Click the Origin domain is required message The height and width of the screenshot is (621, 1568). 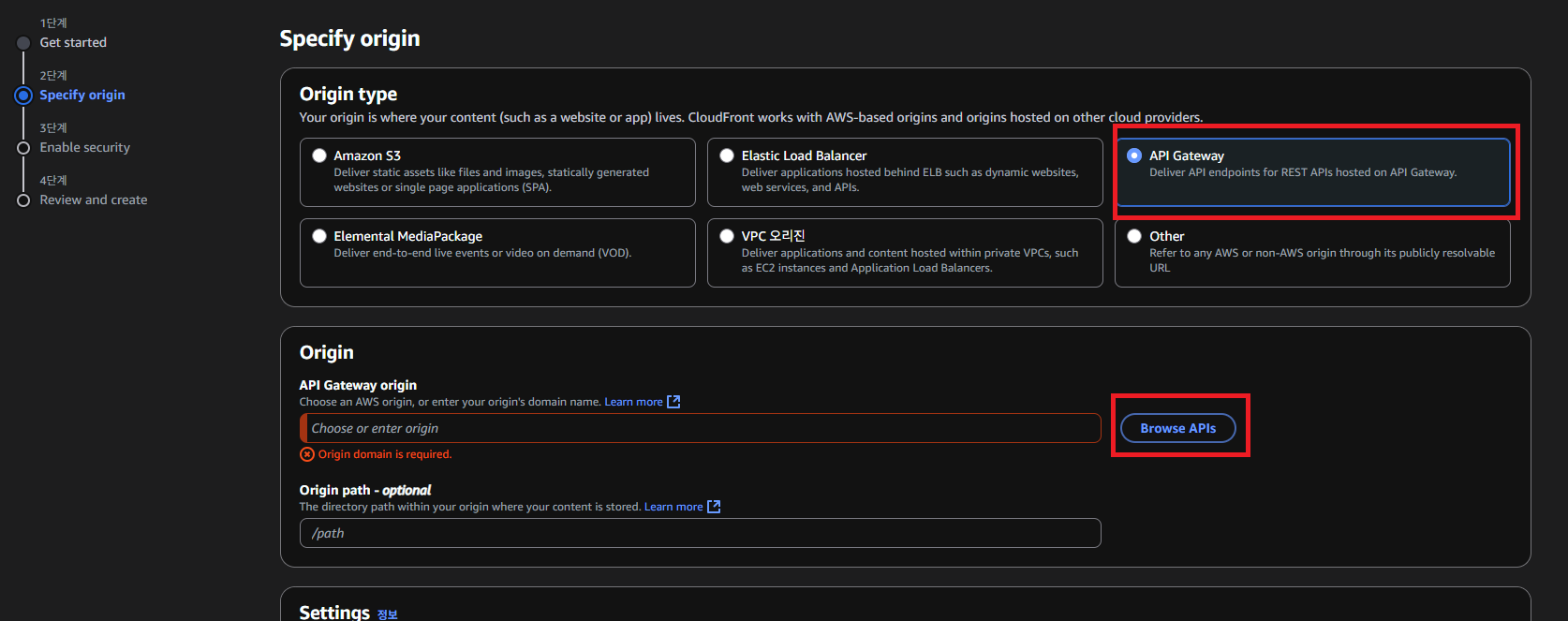(385, 454)
